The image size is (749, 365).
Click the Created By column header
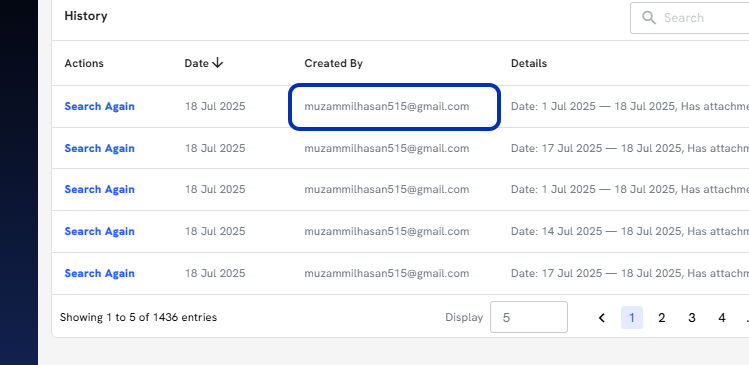333,63
